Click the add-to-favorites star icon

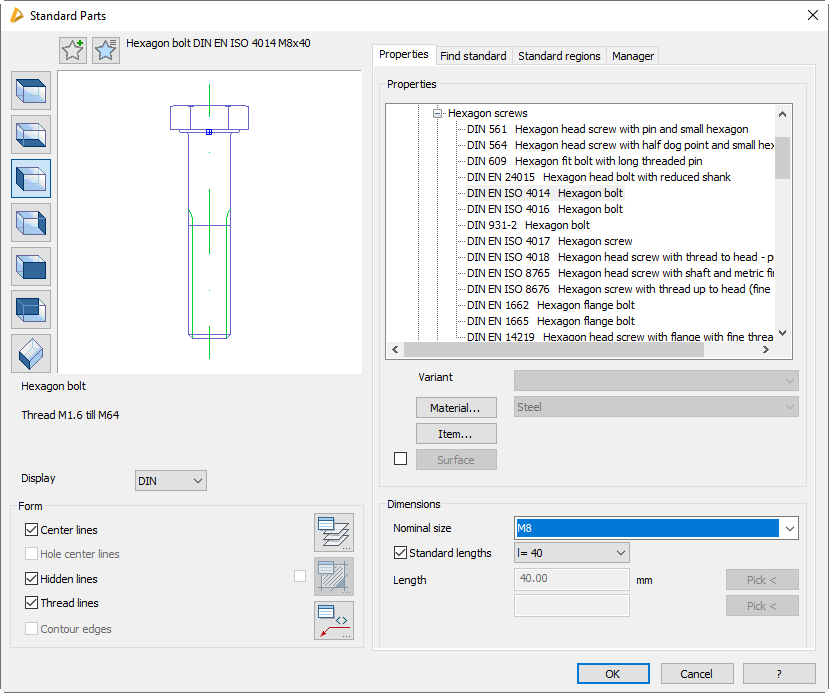73,50
